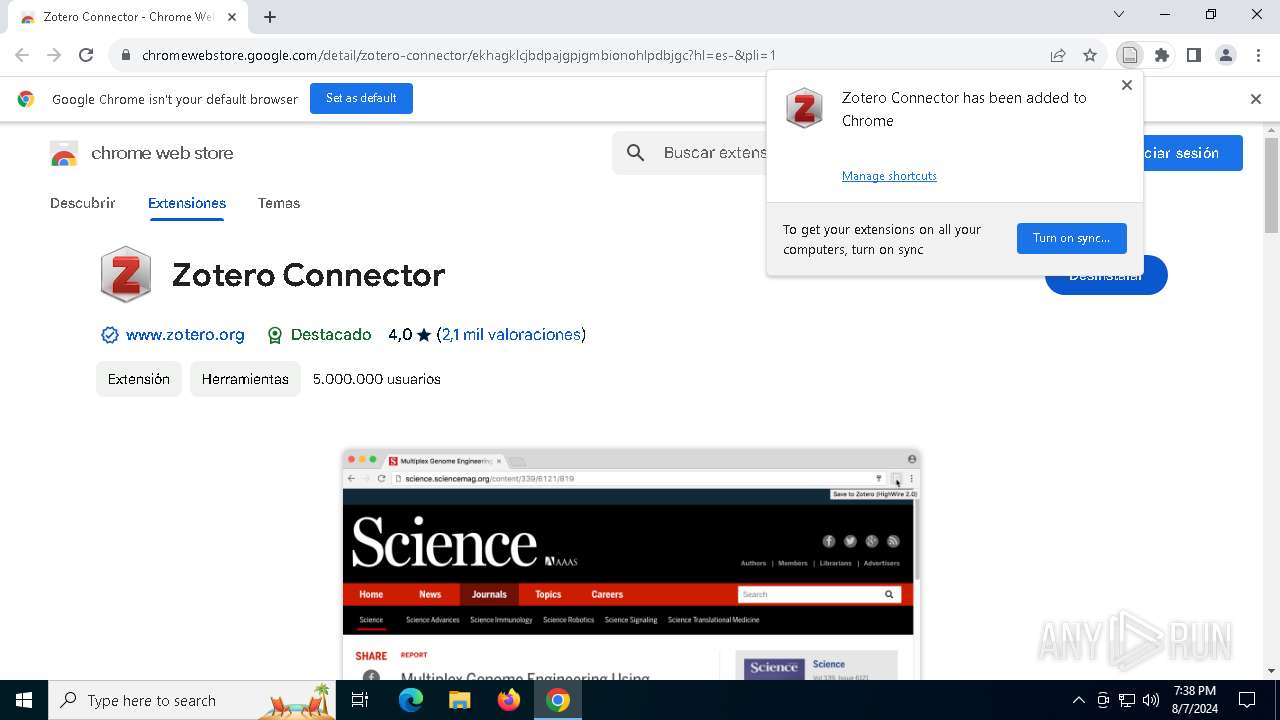This screenshot has width=1280, height=720.
Task: Click the 5.000.000 usuarios text
Action: (377, 379)
